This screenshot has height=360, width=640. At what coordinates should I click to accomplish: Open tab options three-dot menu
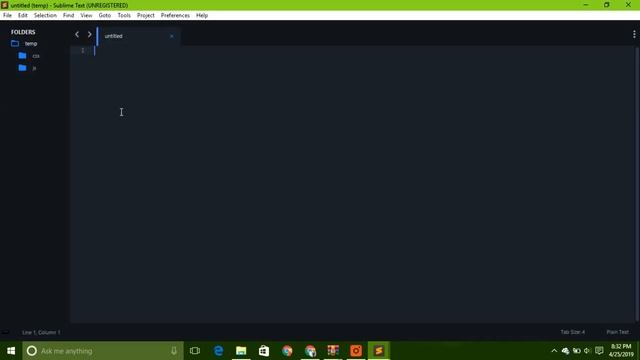click(x=634, y=35)
